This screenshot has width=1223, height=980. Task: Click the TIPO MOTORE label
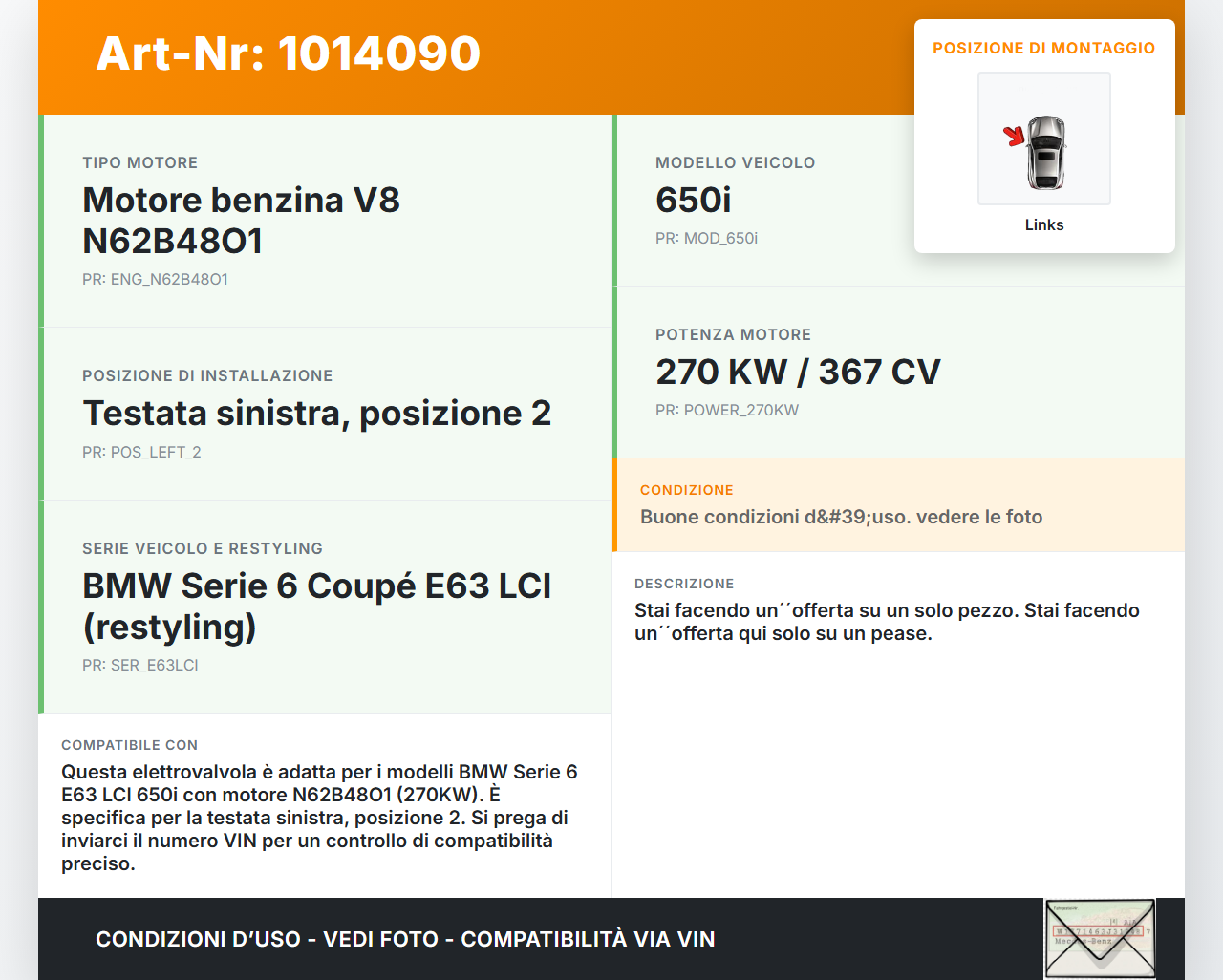[x=140, y=163]
